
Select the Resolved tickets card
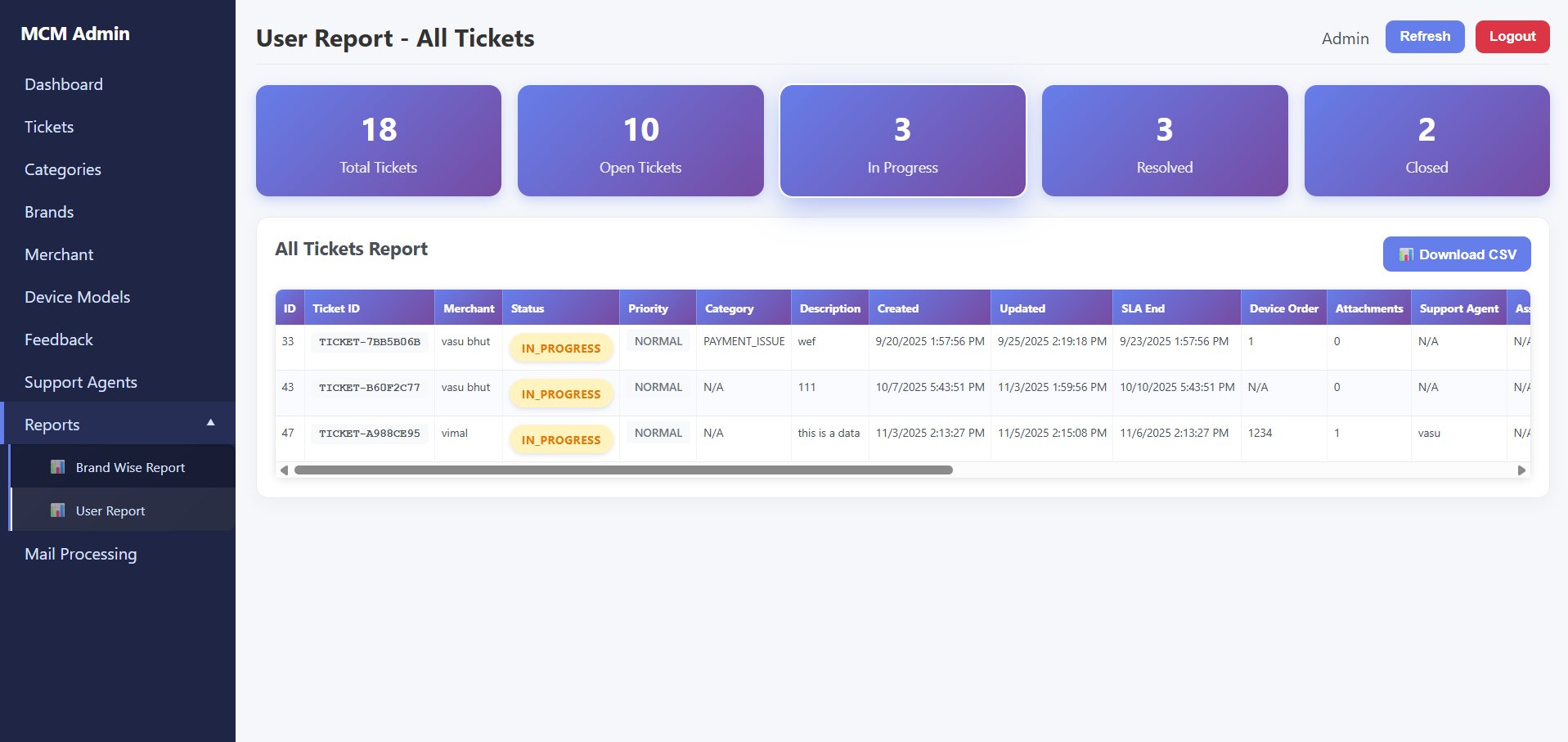pyautogui.click(x=1164, y=141)
